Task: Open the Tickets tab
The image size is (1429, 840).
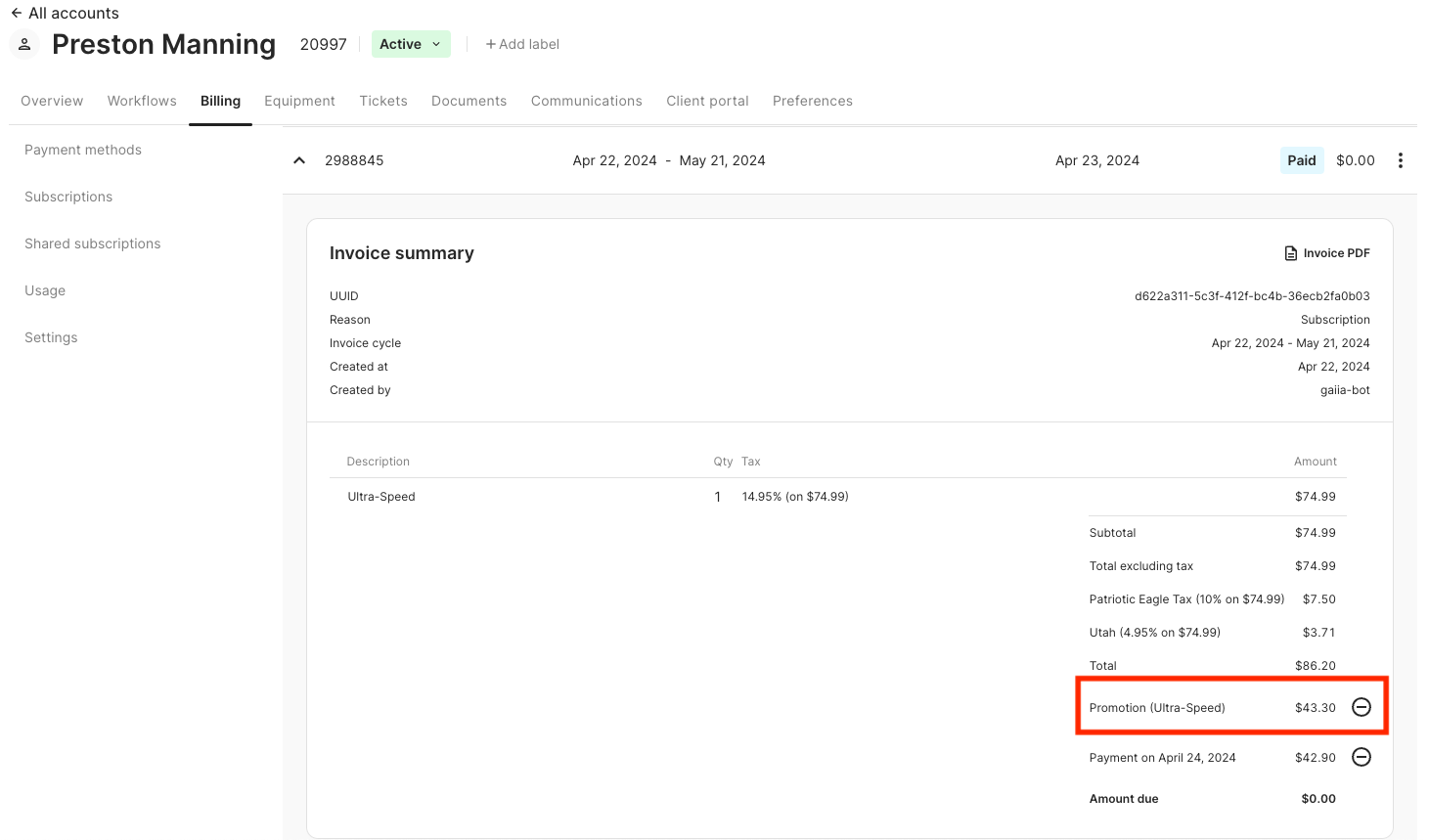Action: (x=382, y=101)
